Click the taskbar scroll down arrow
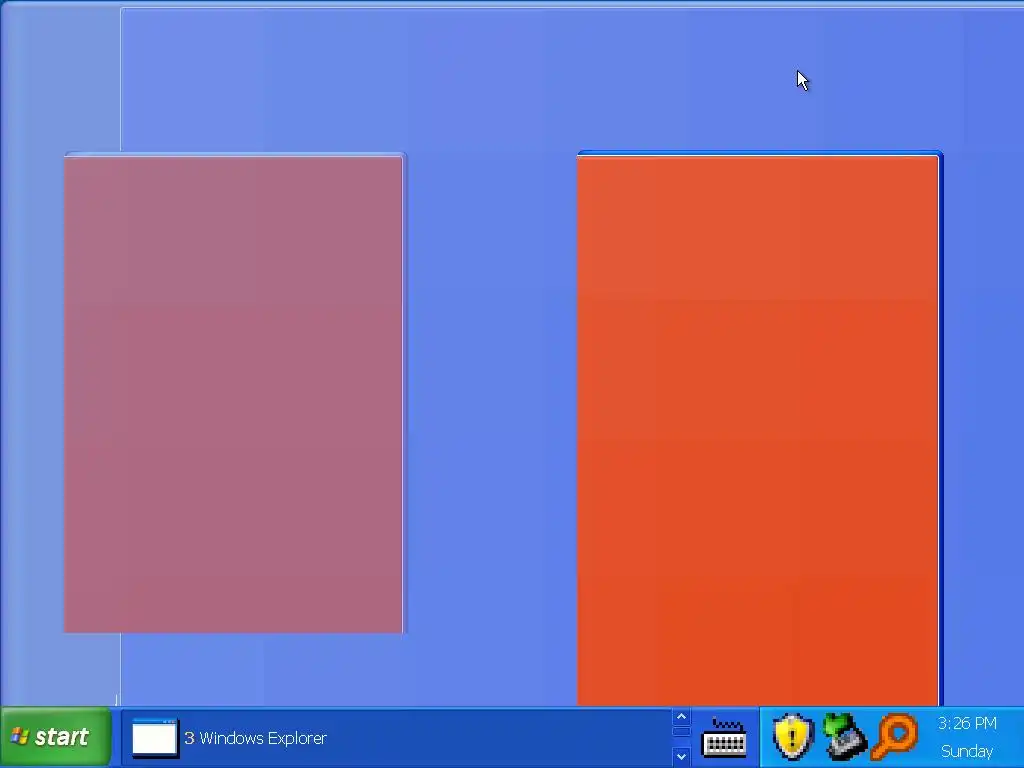The height and width of the screenshot is (768, 1024). [x=681, y=756]
